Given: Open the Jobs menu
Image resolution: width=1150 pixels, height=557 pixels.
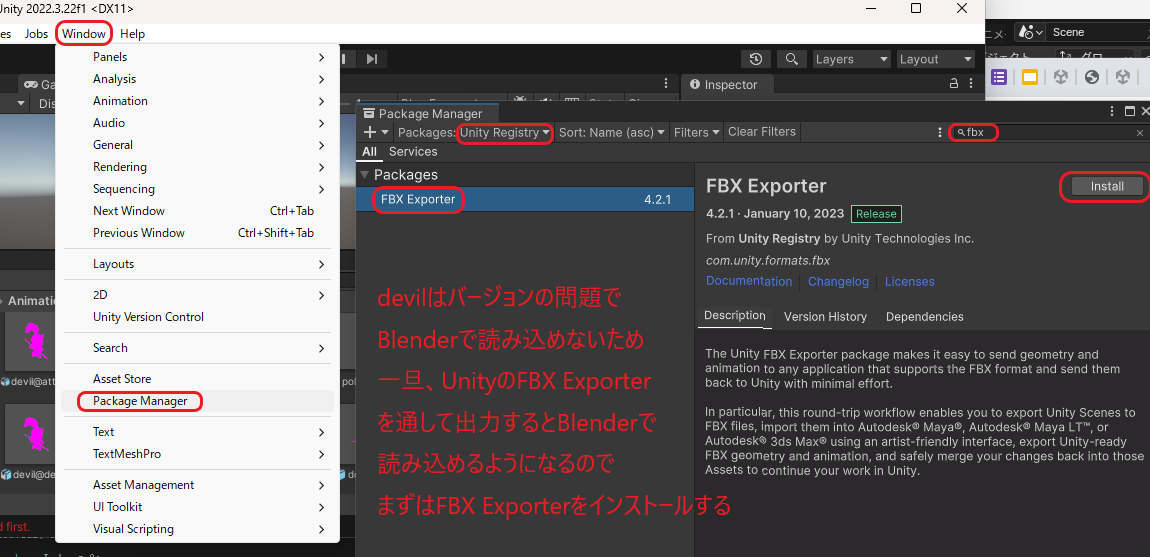Looking at the screenshot, I should pos(36,34).
